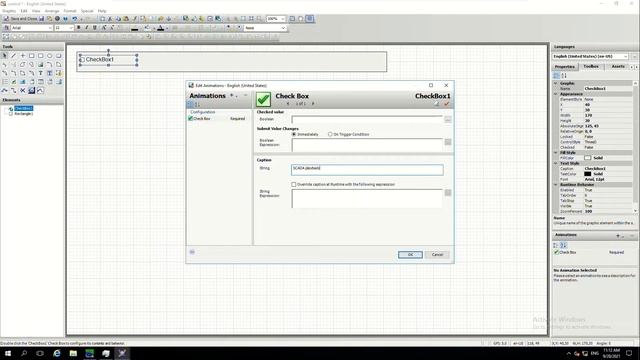Image resolution: width=640 pixels, height=360 pixels.
Task: Enable Override caption at Runtime checkbox
Action: tap(294, 184)
